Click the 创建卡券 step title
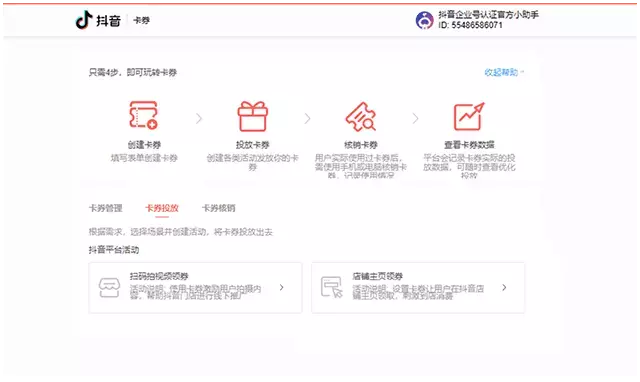This screenshot has width=640, height=382. pyautogui.click(x=144, y=144)
